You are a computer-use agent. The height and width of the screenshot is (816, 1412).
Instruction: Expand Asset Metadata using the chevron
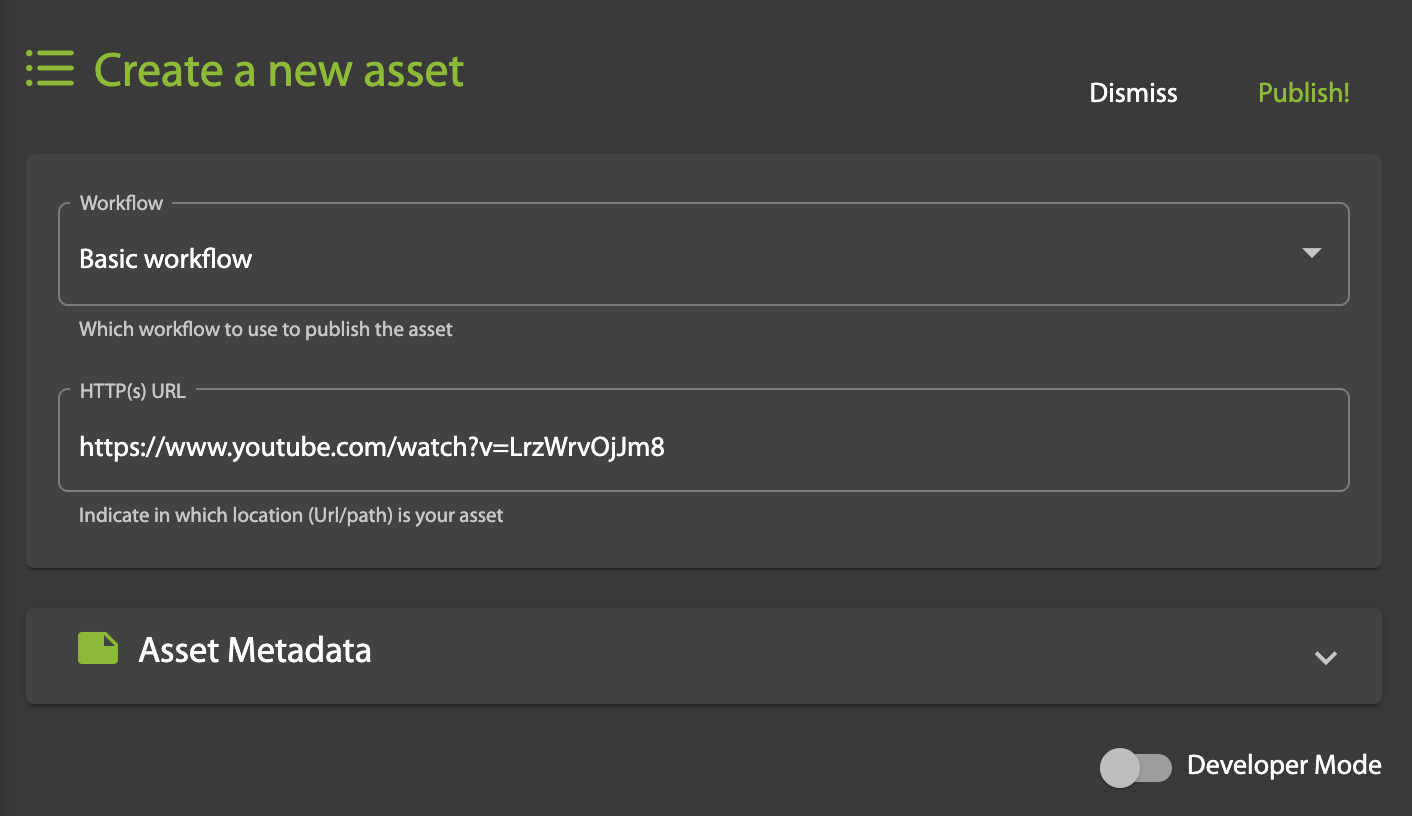(x=1326, y=657)
